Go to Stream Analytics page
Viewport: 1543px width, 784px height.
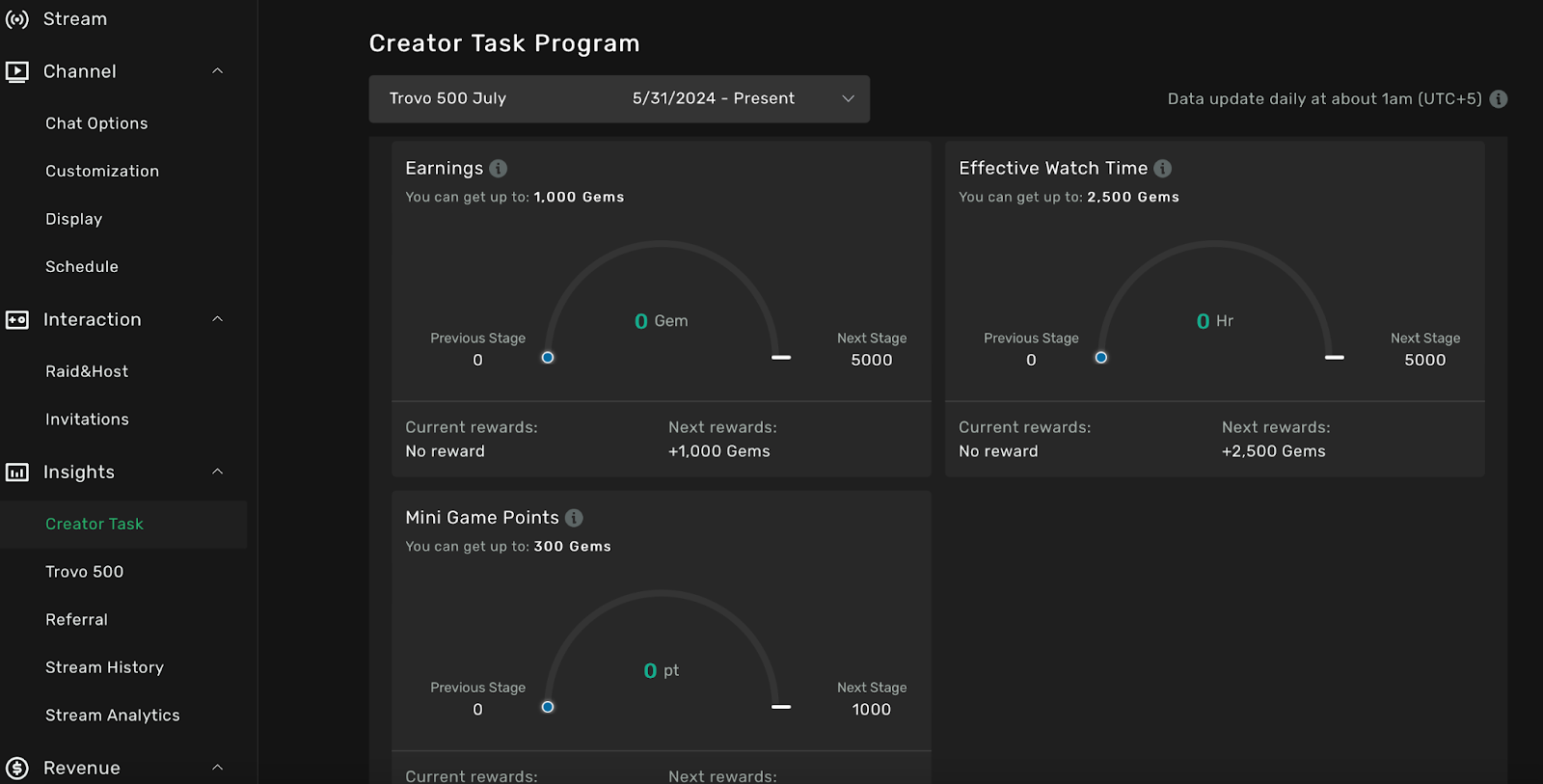pos(113,716)
